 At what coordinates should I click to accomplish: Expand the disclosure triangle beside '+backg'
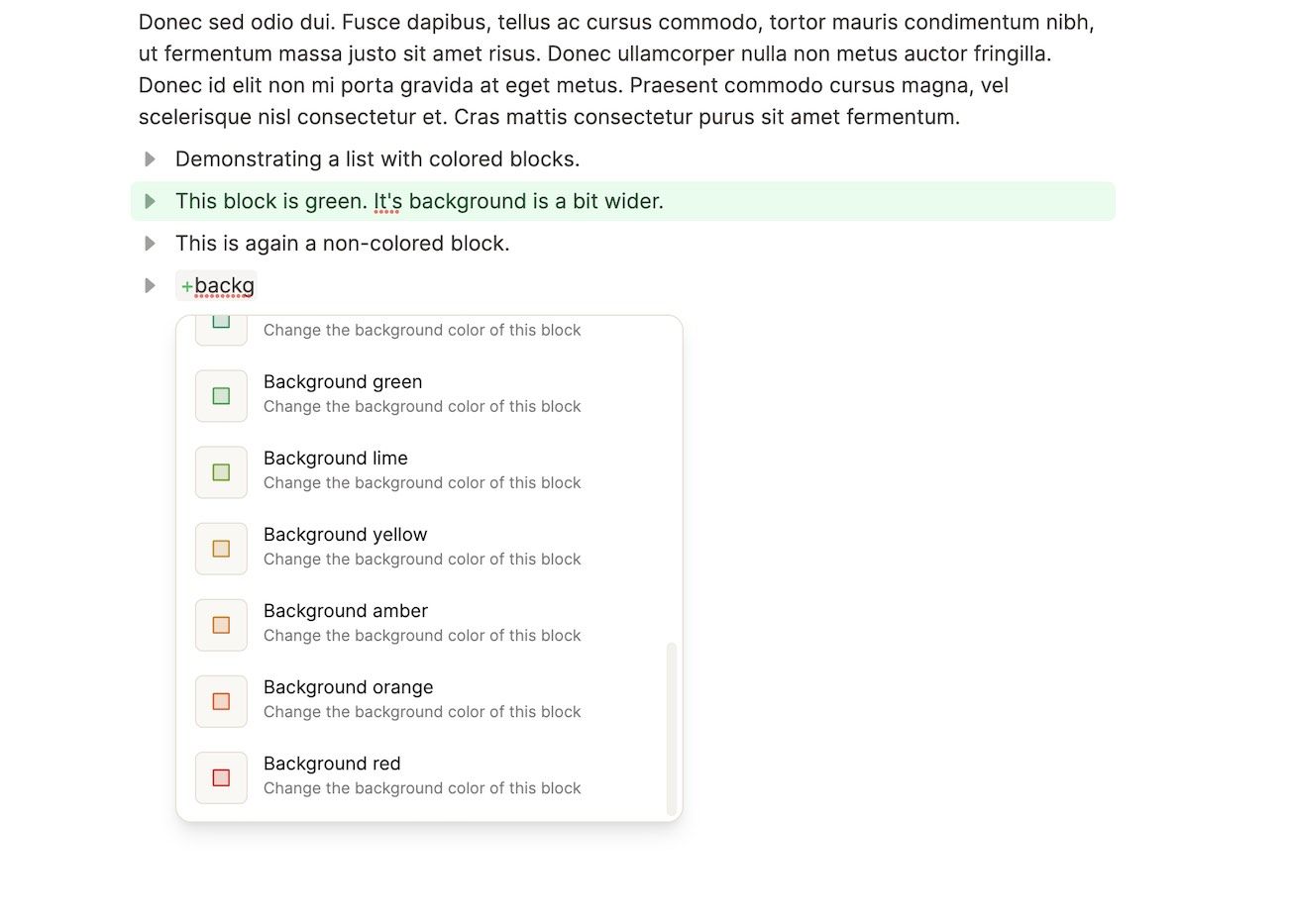(x=150, y=285)
